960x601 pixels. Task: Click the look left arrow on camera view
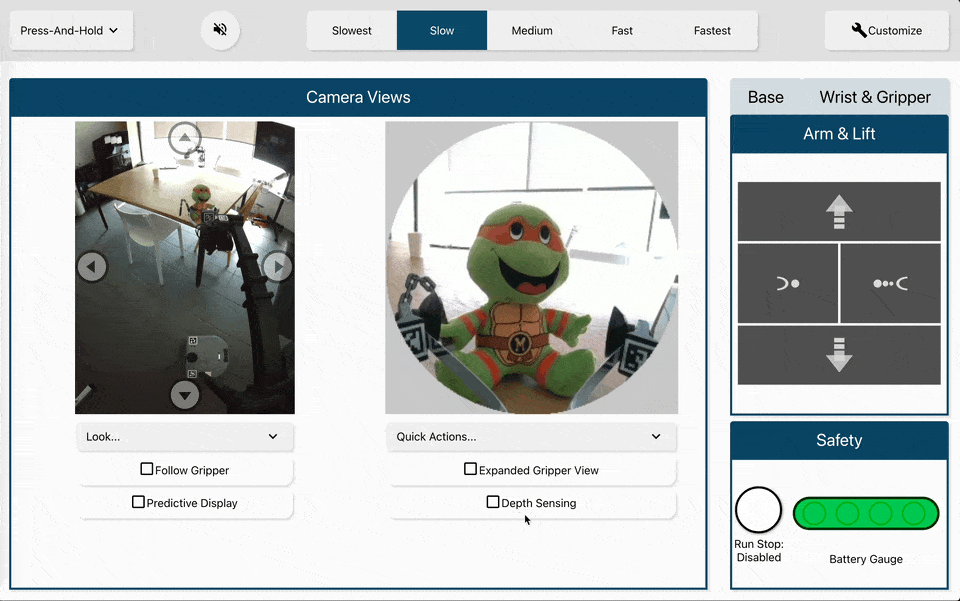pos(92,267)
